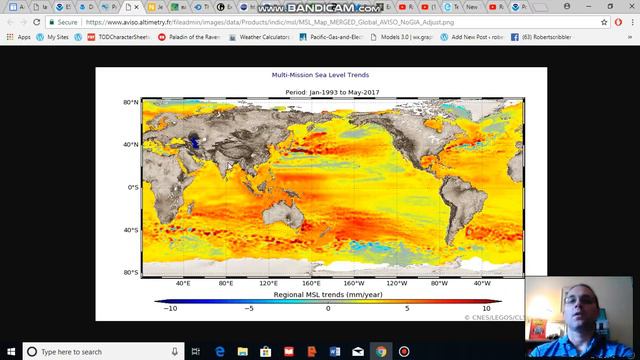Open a new tab with the new-tab button
The height and width of the screenshot is (360, 640).
point(540,7)
